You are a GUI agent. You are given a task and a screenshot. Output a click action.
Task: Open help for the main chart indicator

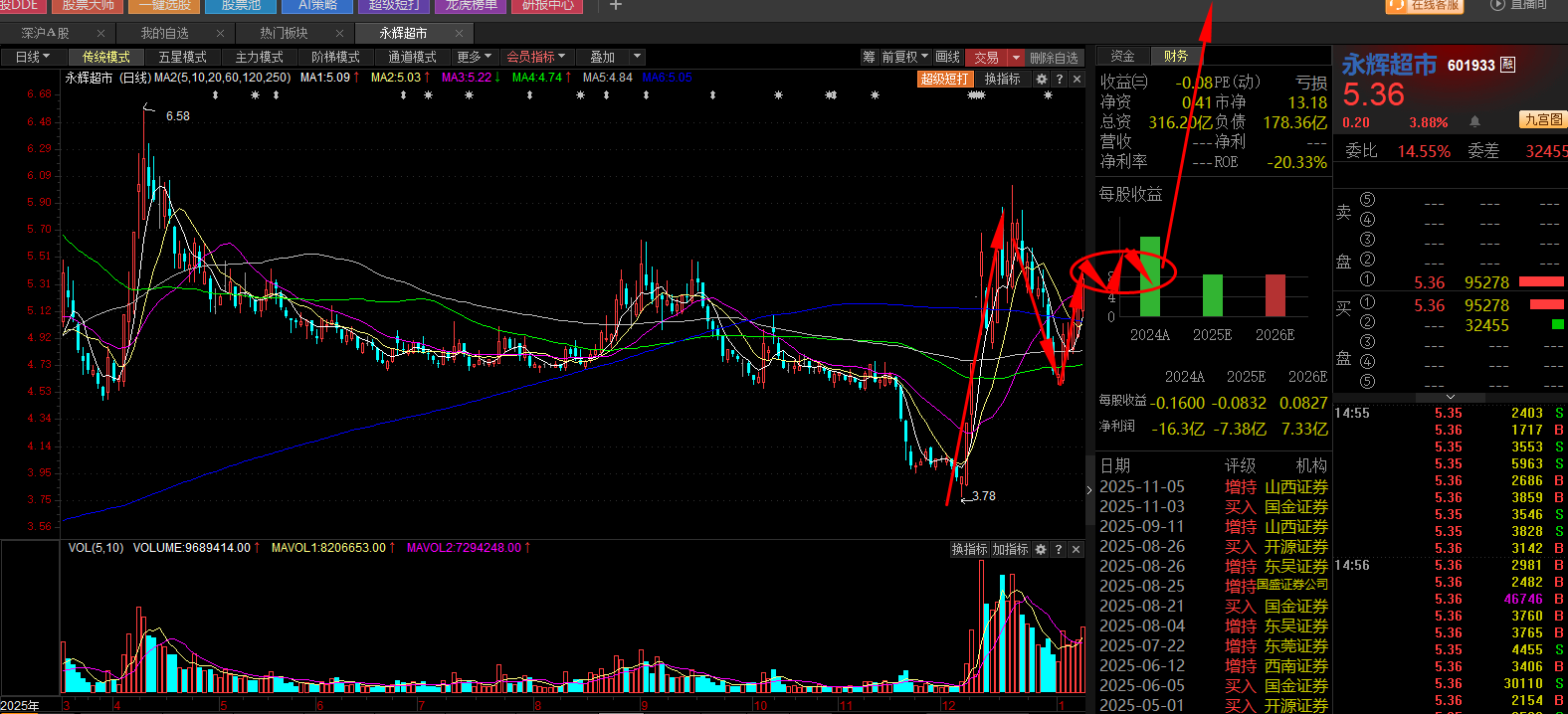1059,79
